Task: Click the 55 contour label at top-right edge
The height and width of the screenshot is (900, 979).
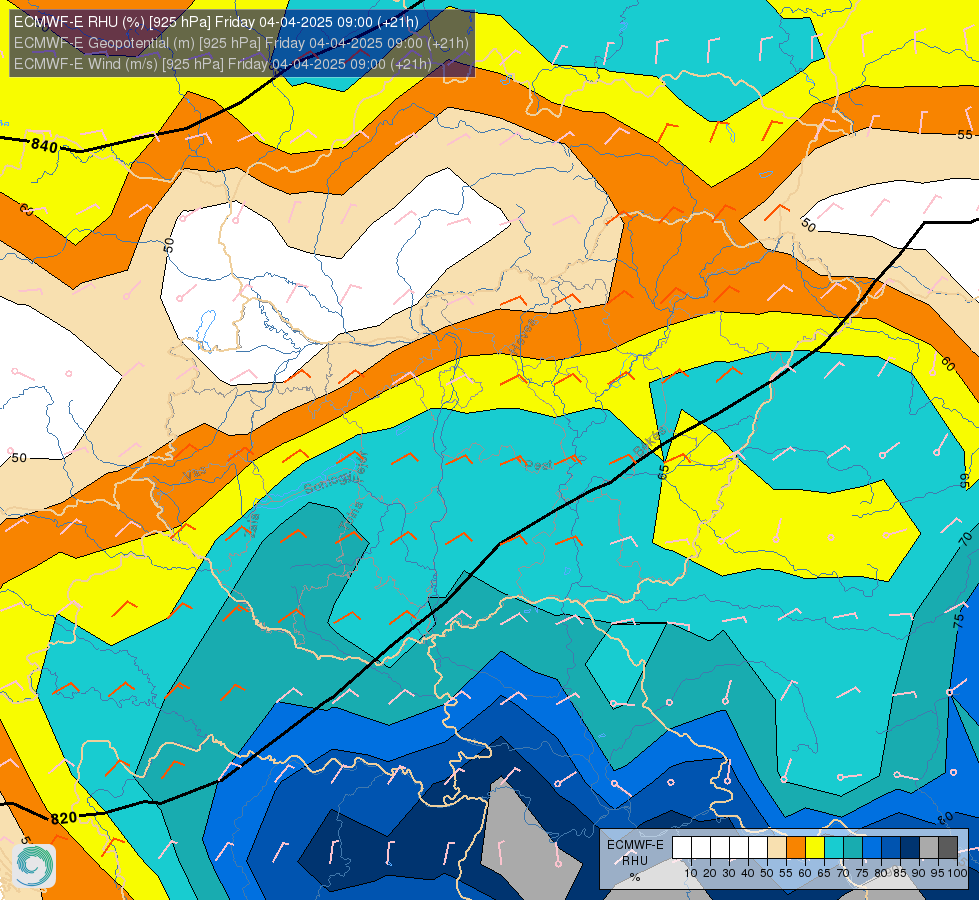Action: point(965,135)
